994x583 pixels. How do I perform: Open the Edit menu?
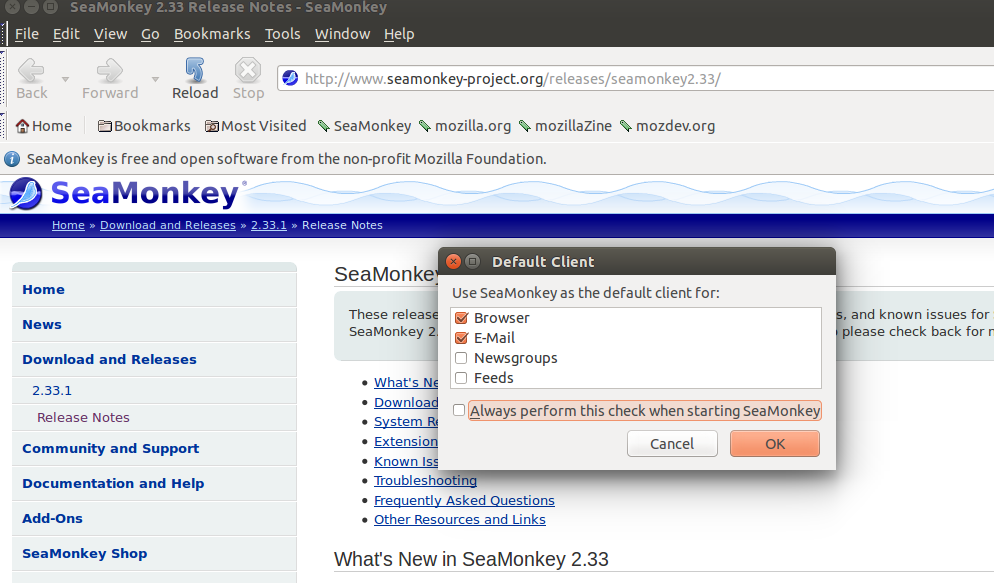pos(66,34)
